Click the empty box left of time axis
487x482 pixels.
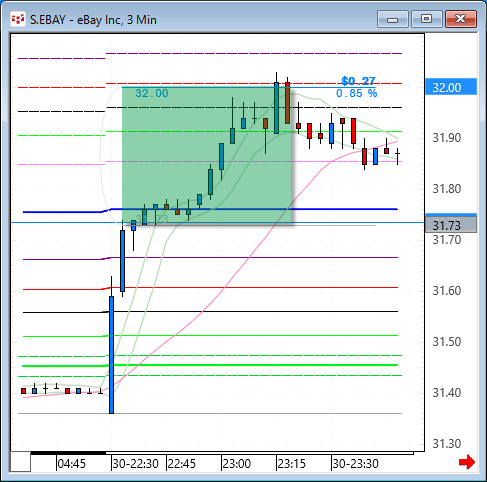pos(20,462)
